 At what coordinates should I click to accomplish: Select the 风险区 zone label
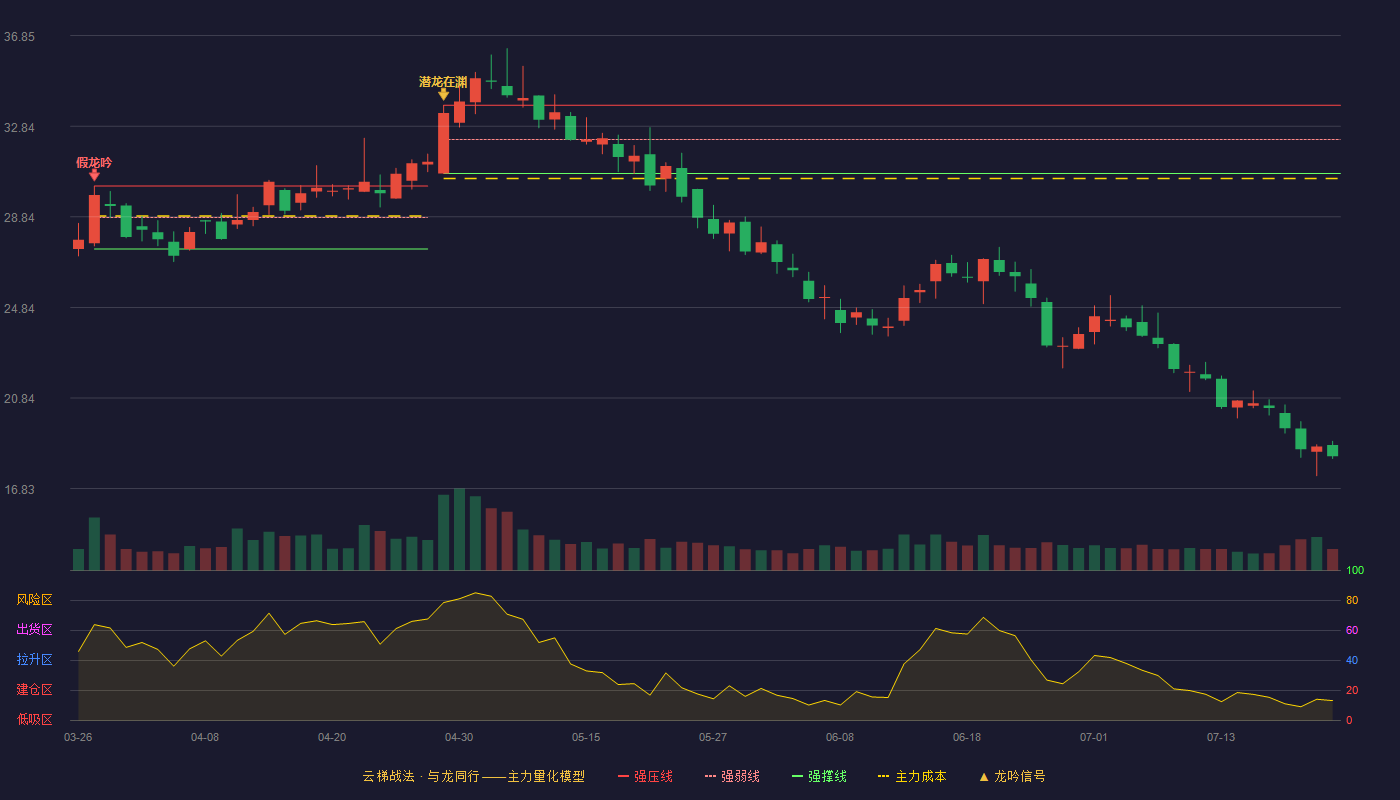[x=34, y=600]
